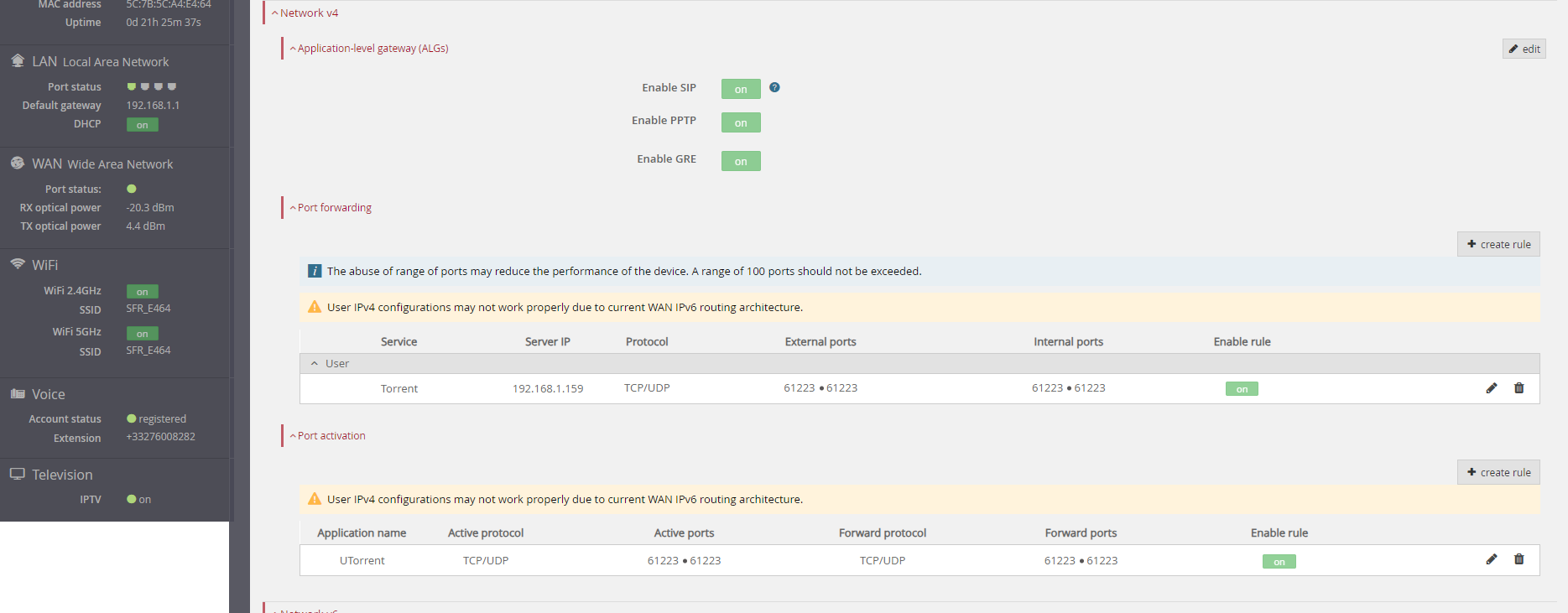
Task: Open the Voice section in sidebar
Action: point(48,394)
